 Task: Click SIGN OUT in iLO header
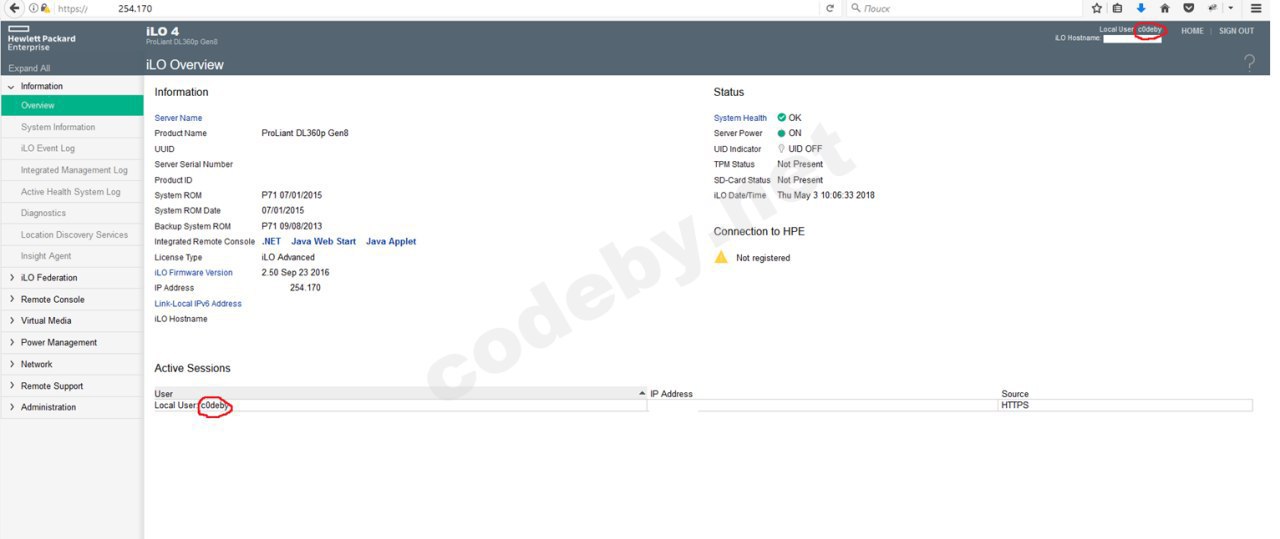(x=1236, y=31)
